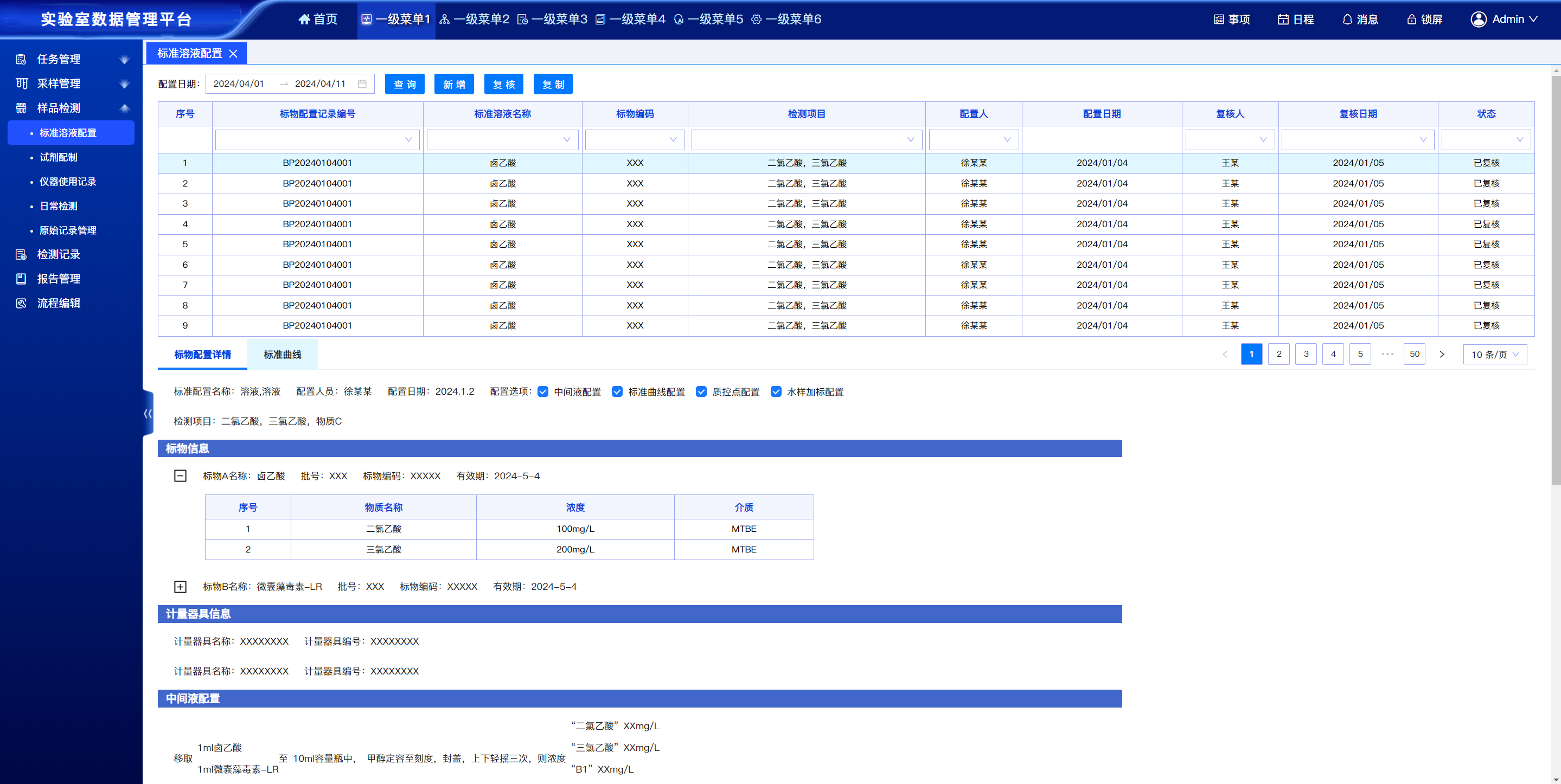Click the 查询 button
The image size is (1561, 784).
point(405,84)
